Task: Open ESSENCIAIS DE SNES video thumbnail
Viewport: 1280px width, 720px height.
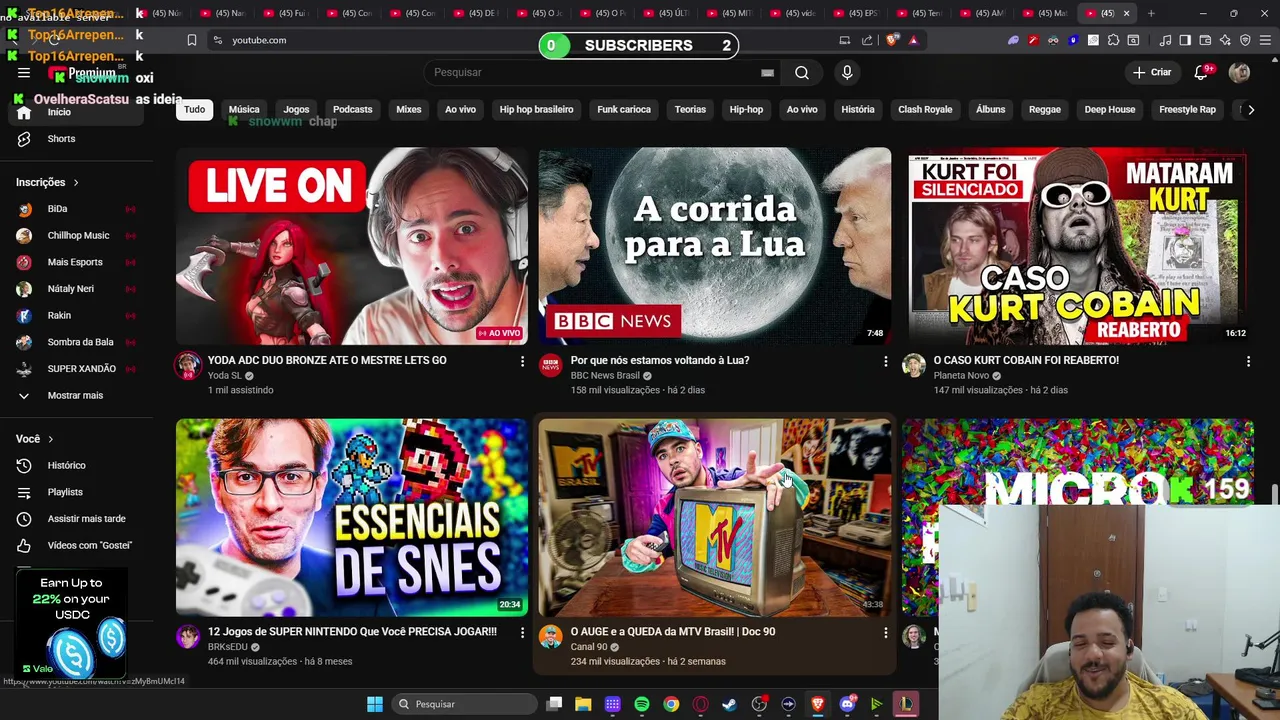Action: [352, 517]
